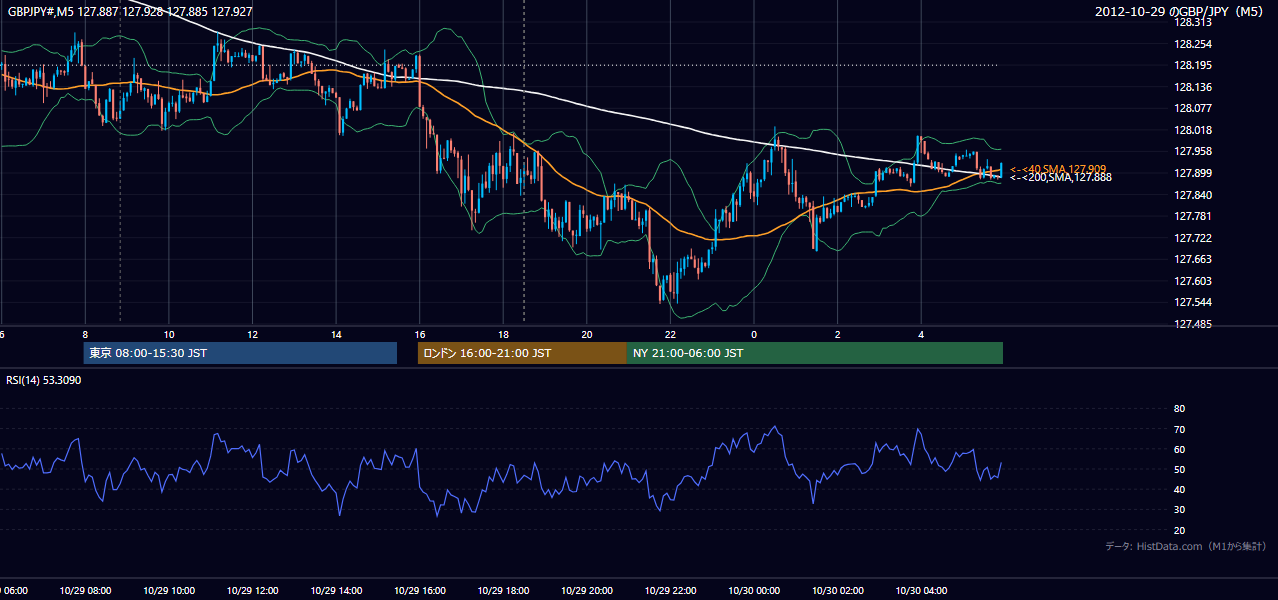Select the NY 21:00-06:00 JST session bar
1278x600 pixels.
[x=815, y=353]
